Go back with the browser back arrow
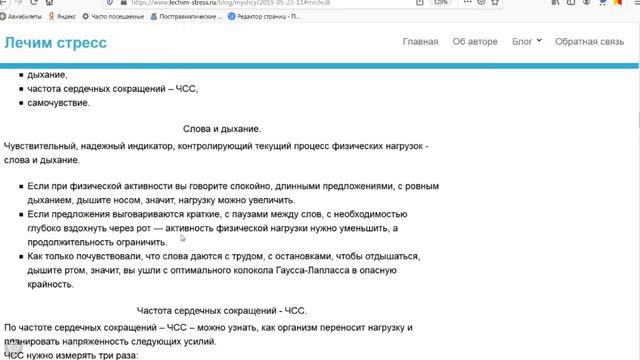640x360 pixels. click(2, 2)
